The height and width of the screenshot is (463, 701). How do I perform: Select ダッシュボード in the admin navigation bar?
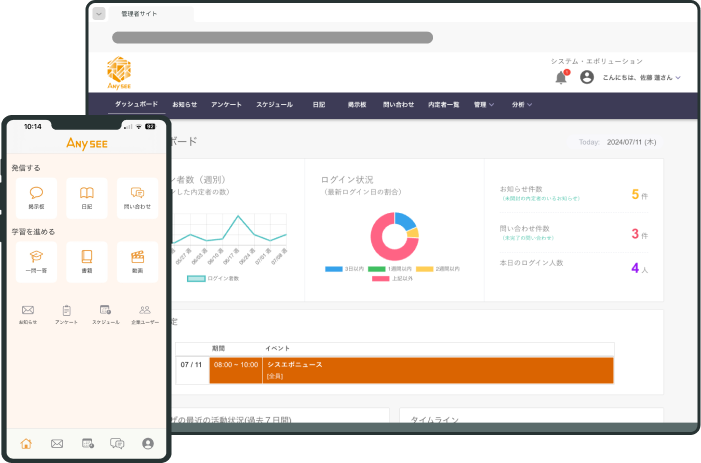tap(136, 104)
